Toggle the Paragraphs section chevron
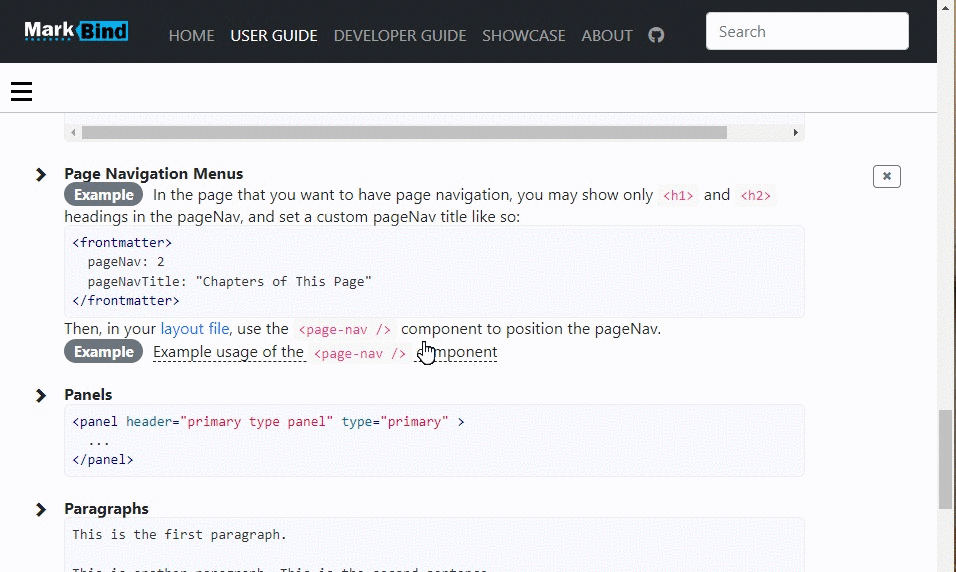This screenshot has height=572, width=956. pyautogui.click(x=41, y=509)
